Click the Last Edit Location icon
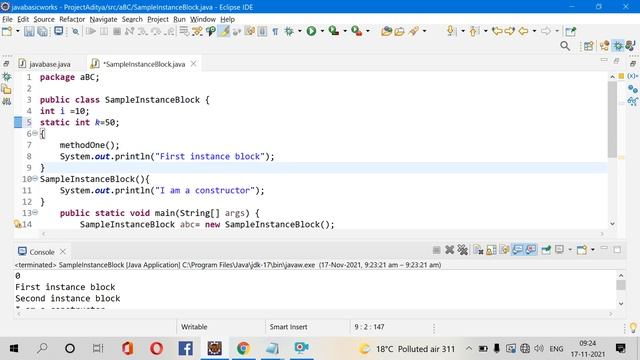Viewport: 640px width, 360px height. click(x=497, y=31)
